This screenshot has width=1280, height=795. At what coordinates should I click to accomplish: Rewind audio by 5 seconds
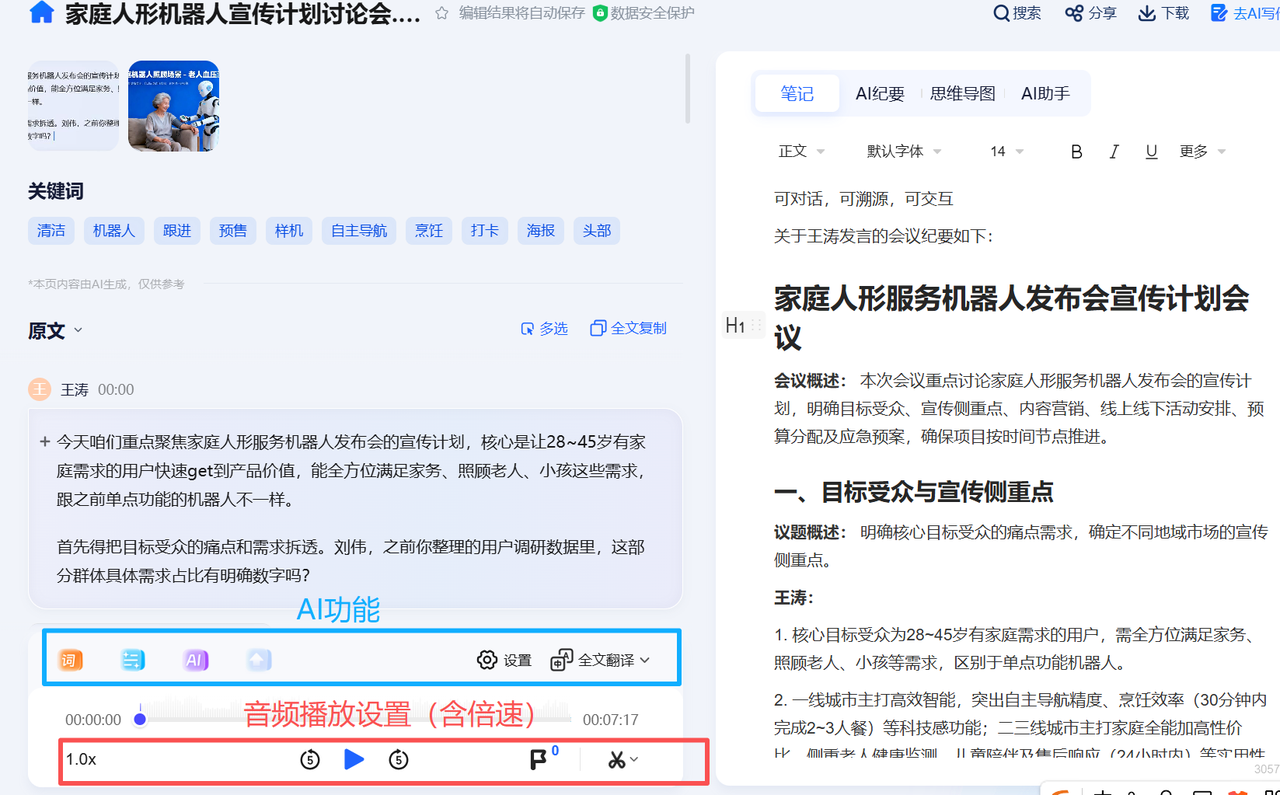click(x=310, y=760)
